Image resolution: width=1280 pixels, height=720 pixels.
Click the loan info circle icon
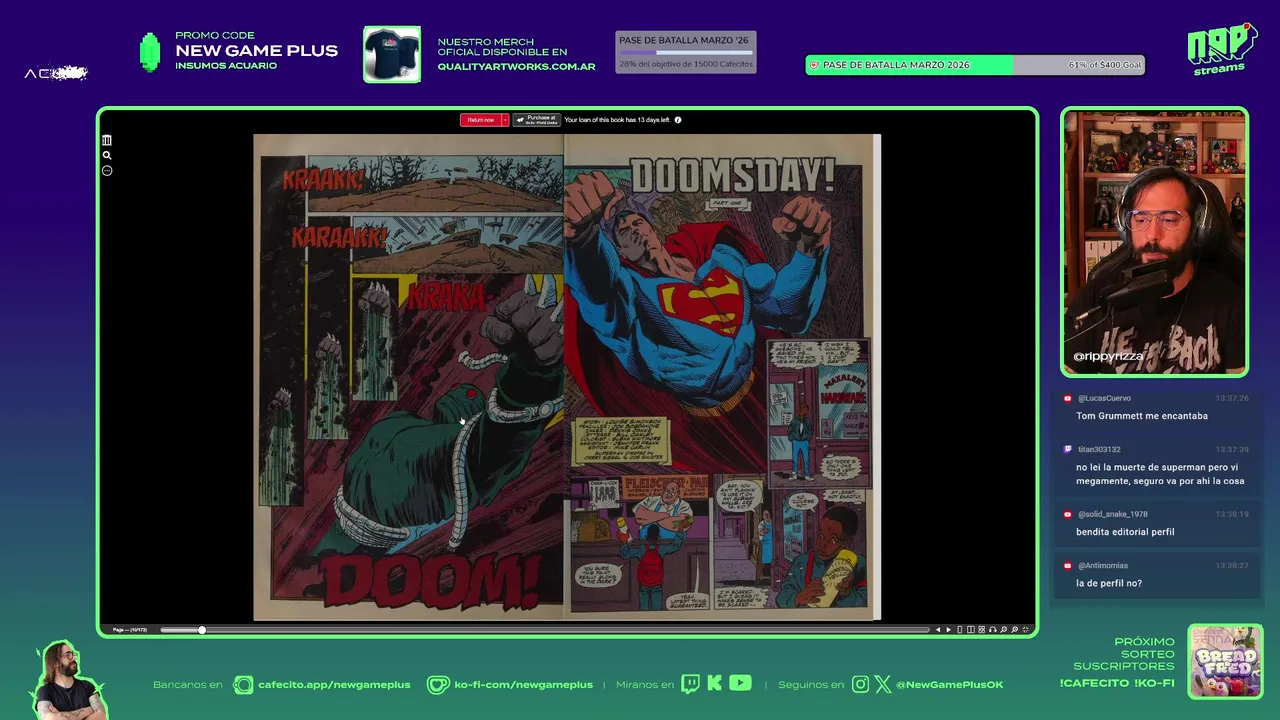tap(678, 120)
